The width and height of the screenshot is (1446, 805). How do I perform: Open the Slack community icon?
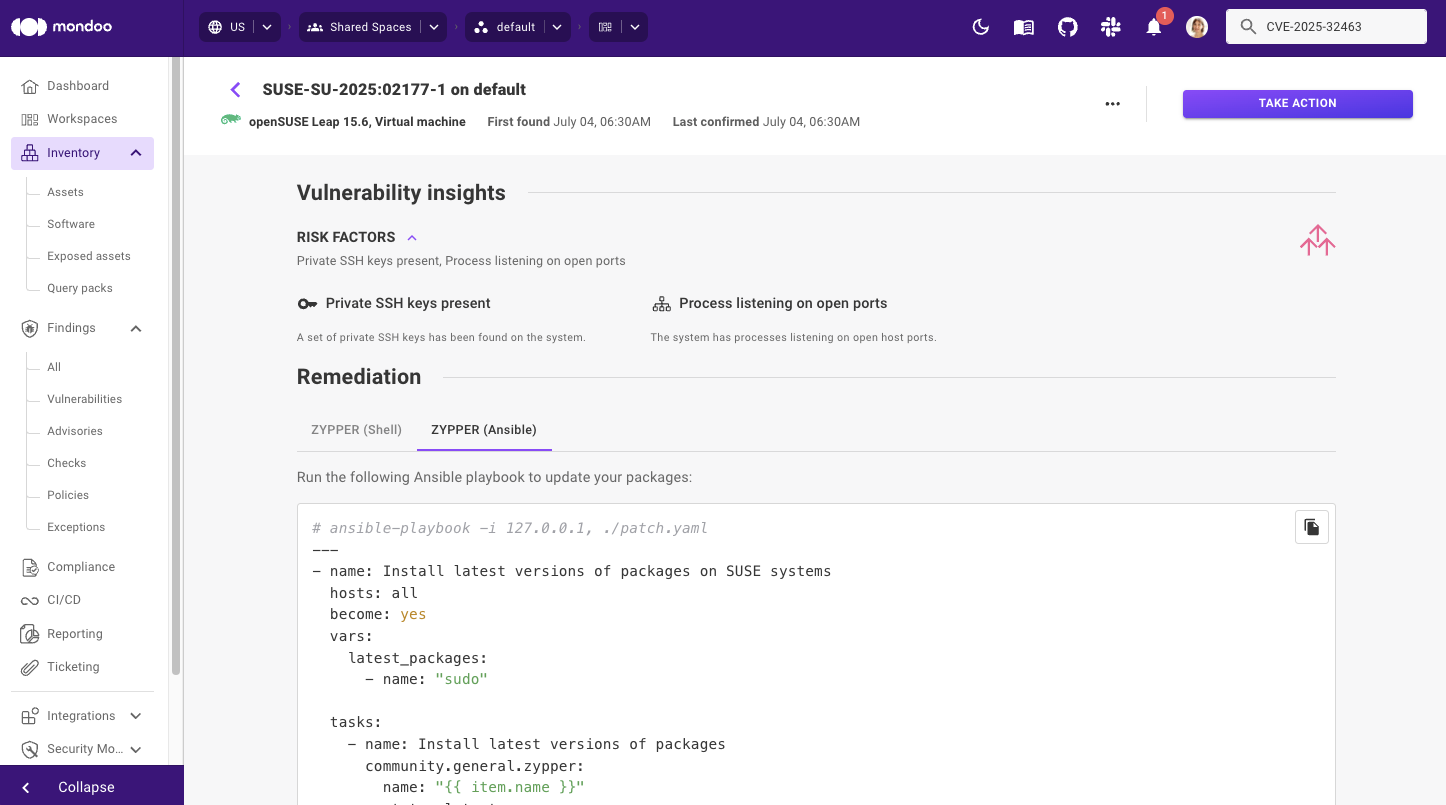click(1110, 27)
